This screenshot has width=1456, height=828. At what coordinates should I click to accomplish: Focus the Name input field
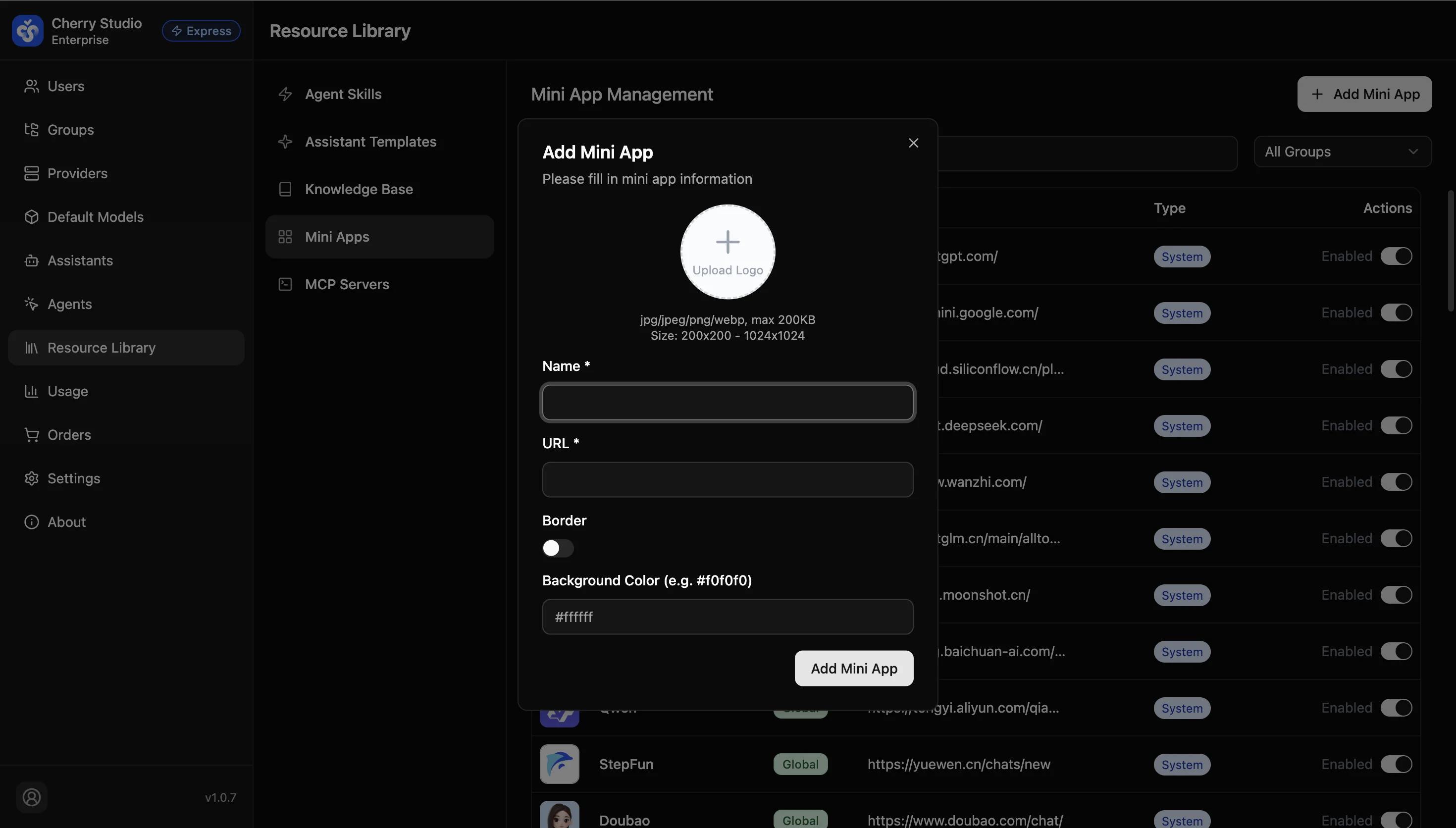click(728, 403)
